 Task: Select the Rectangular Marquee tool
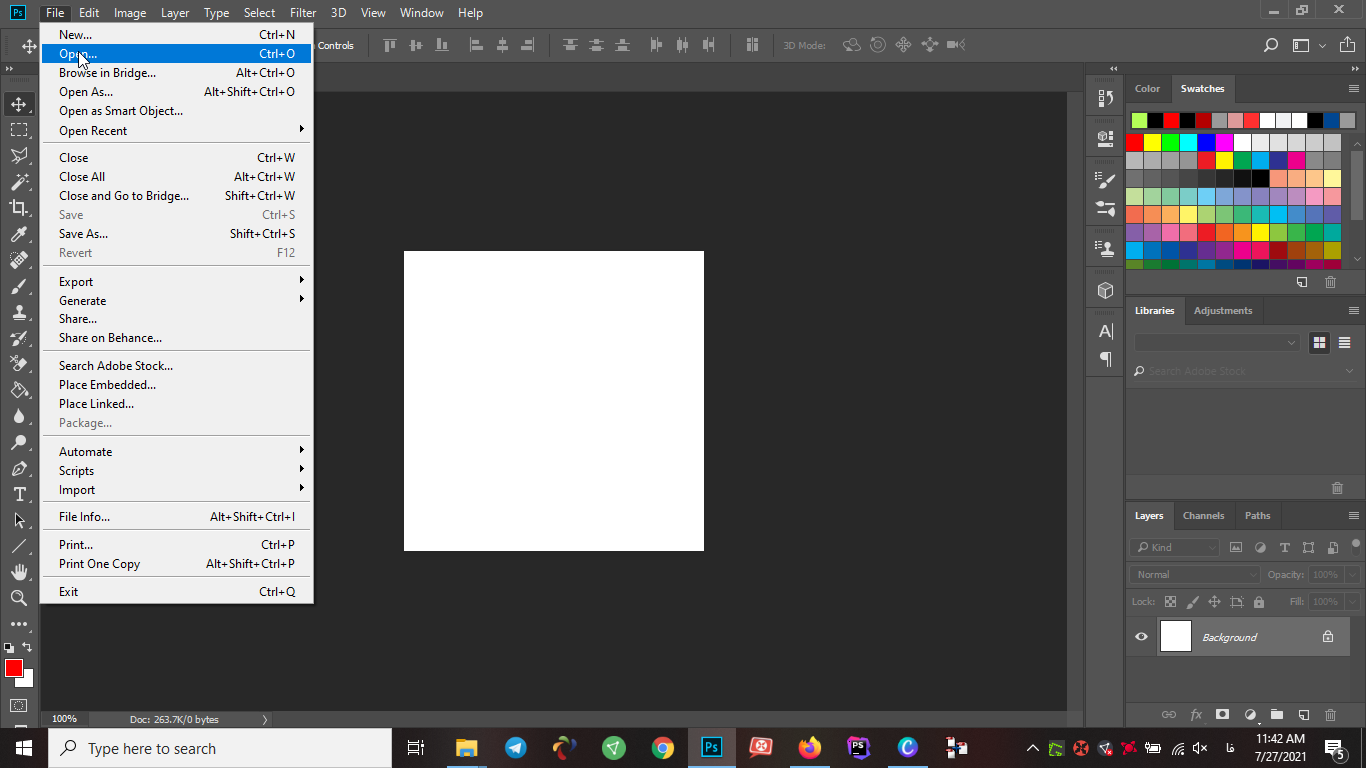coord(19,130)
